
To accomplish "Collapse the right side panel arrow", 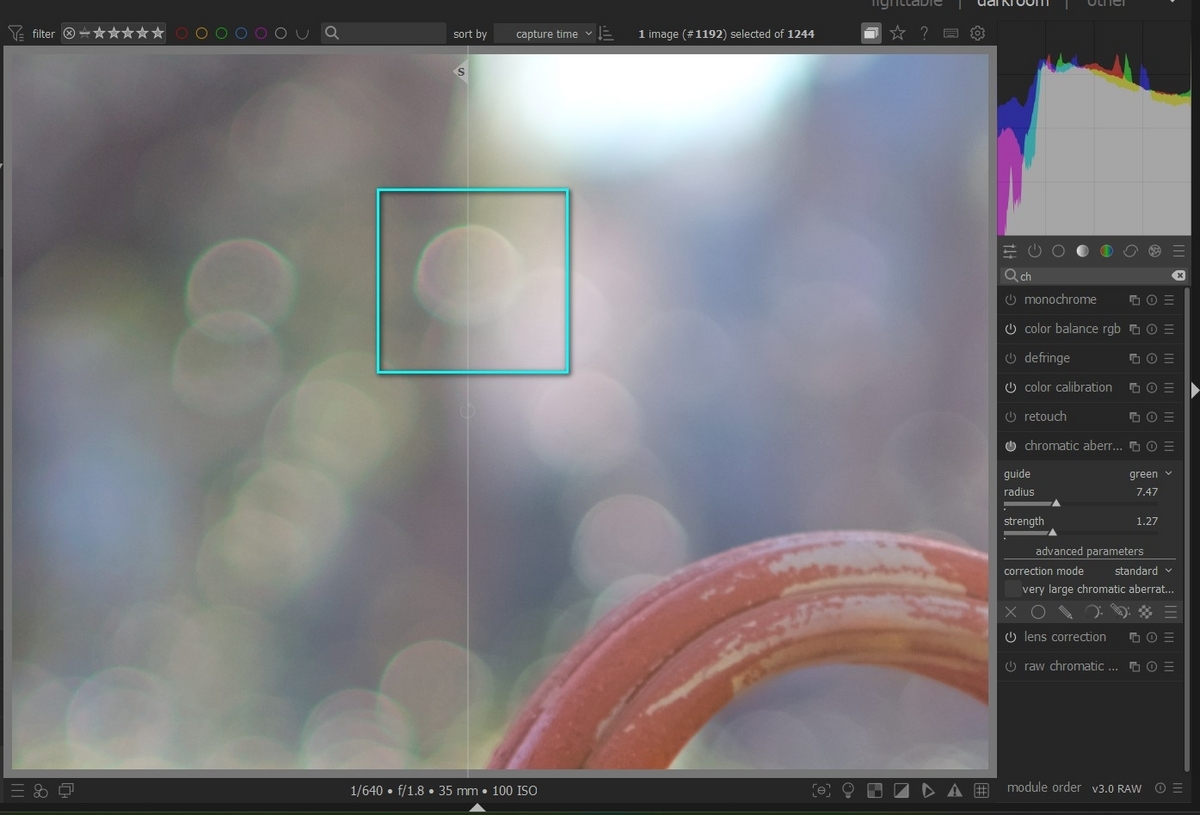I will tap(1193, 390).
